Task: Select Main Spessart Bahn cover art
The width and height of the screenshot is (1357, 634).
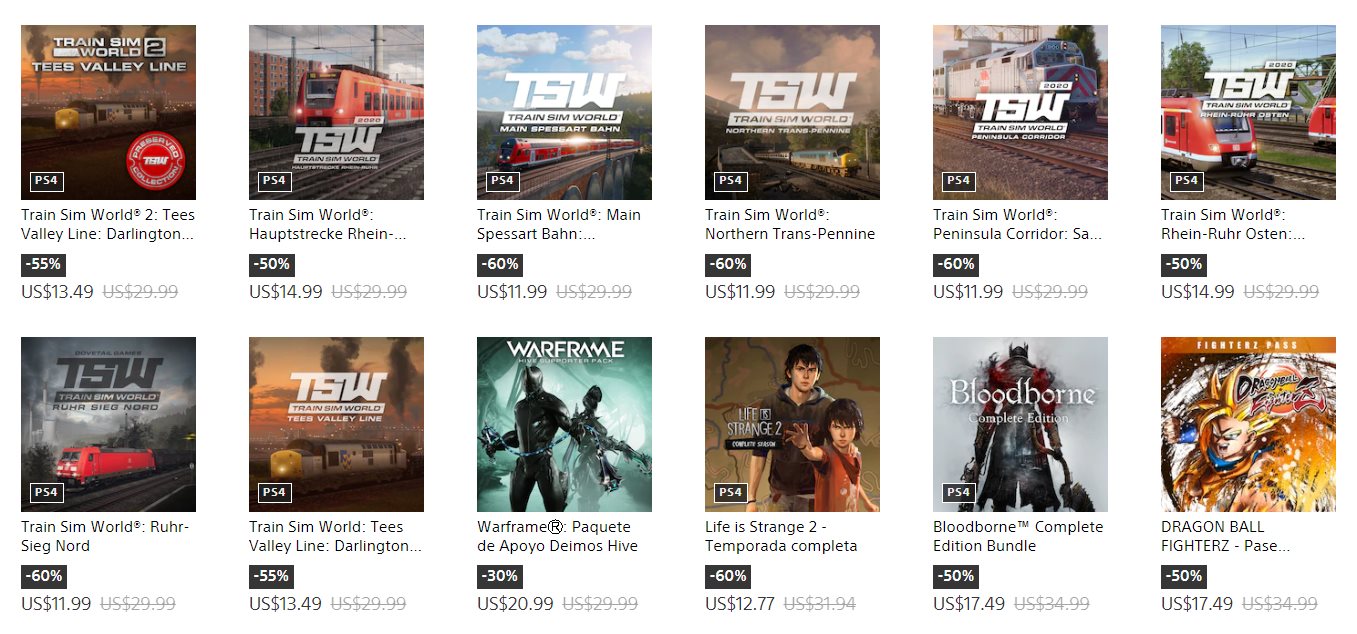Action: [x=564, y=113]
